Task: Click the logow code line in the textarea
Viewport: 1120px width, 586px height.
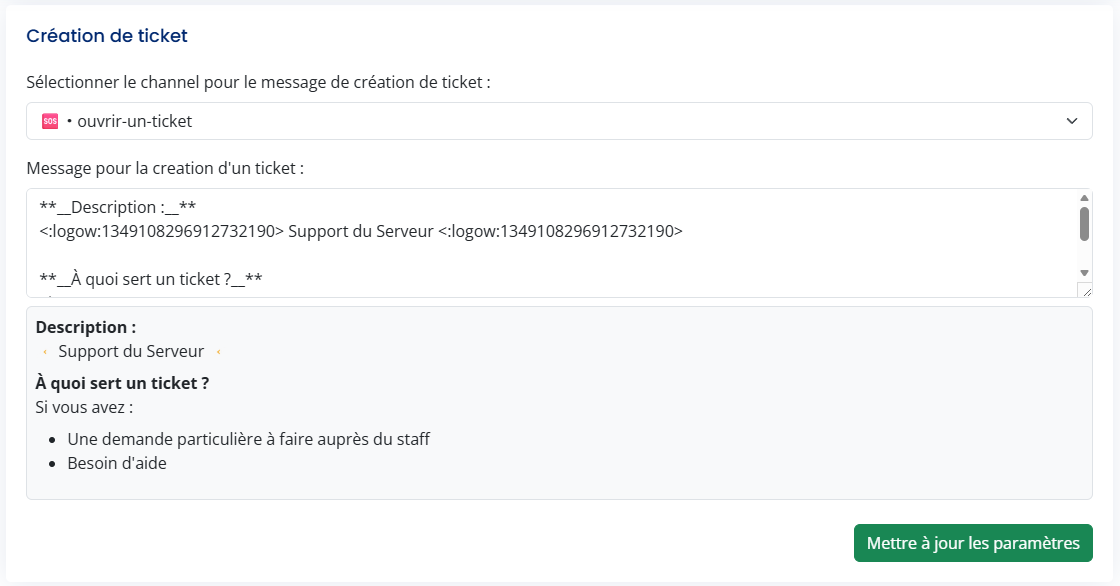Action: [360, 232]
